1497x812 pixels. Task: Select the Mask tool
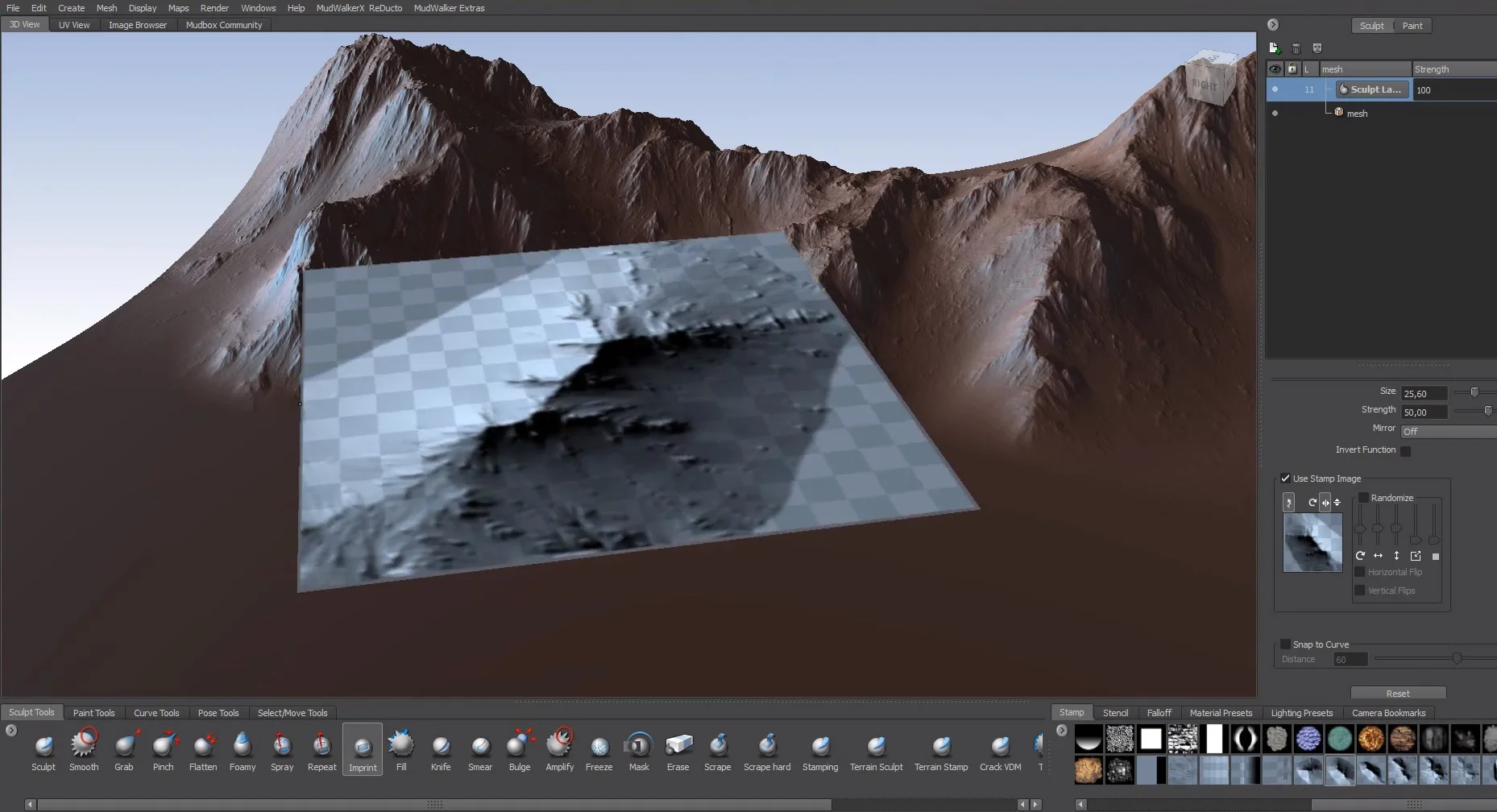point(639,751)
